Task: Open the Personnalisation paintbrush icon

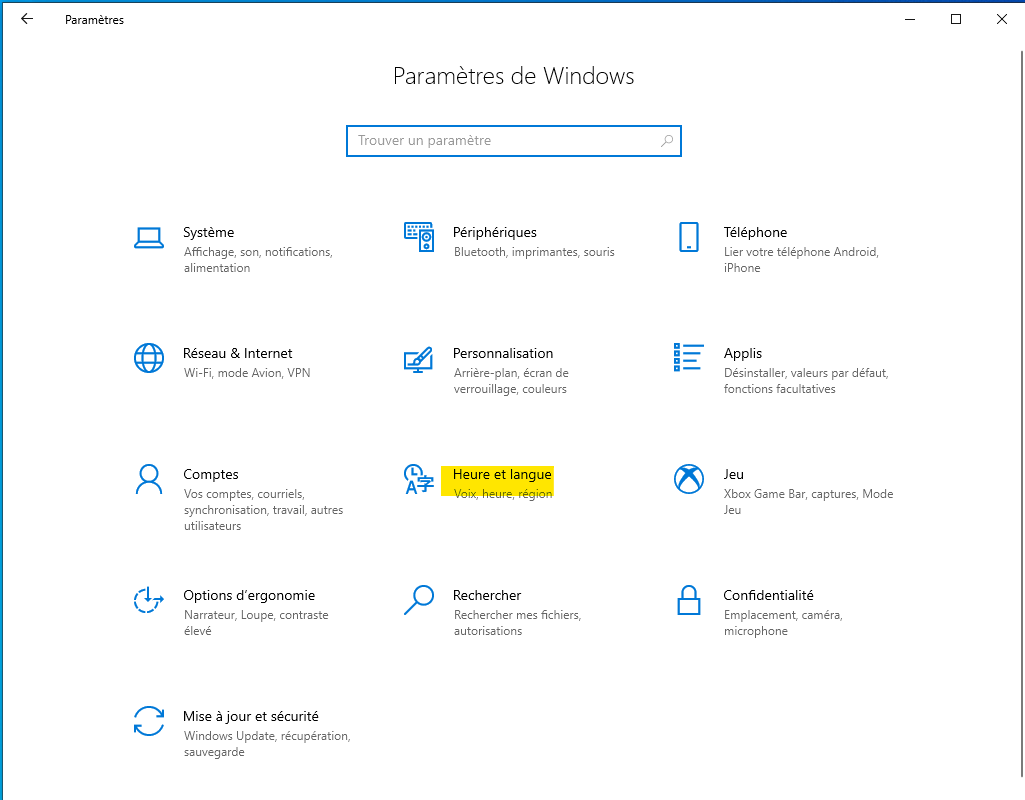Action: pos(419,359)
